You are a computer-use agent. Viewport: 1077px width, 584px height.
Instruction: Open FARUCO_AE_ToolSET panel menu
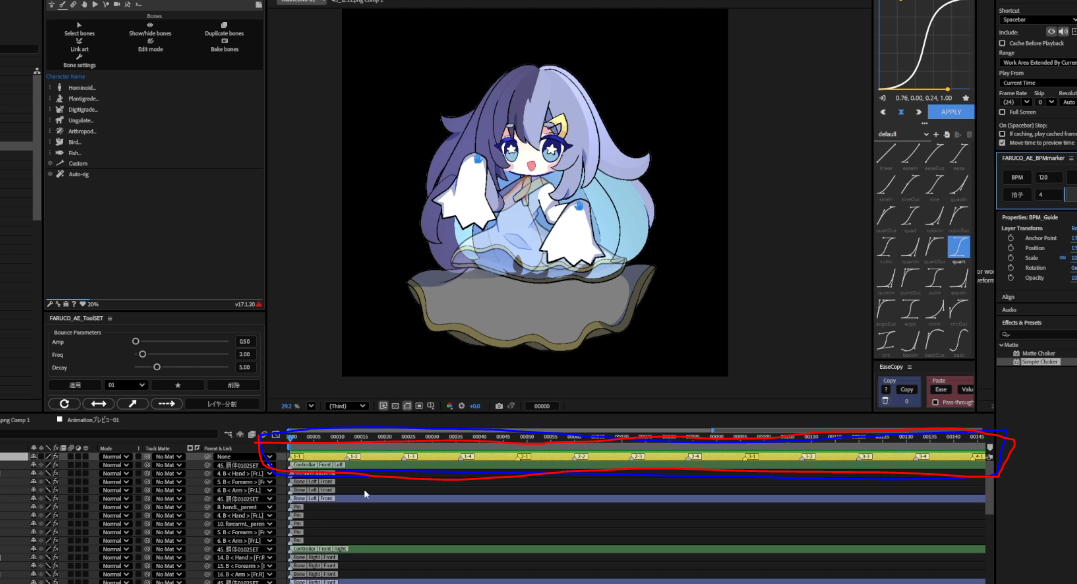point(110,319)
